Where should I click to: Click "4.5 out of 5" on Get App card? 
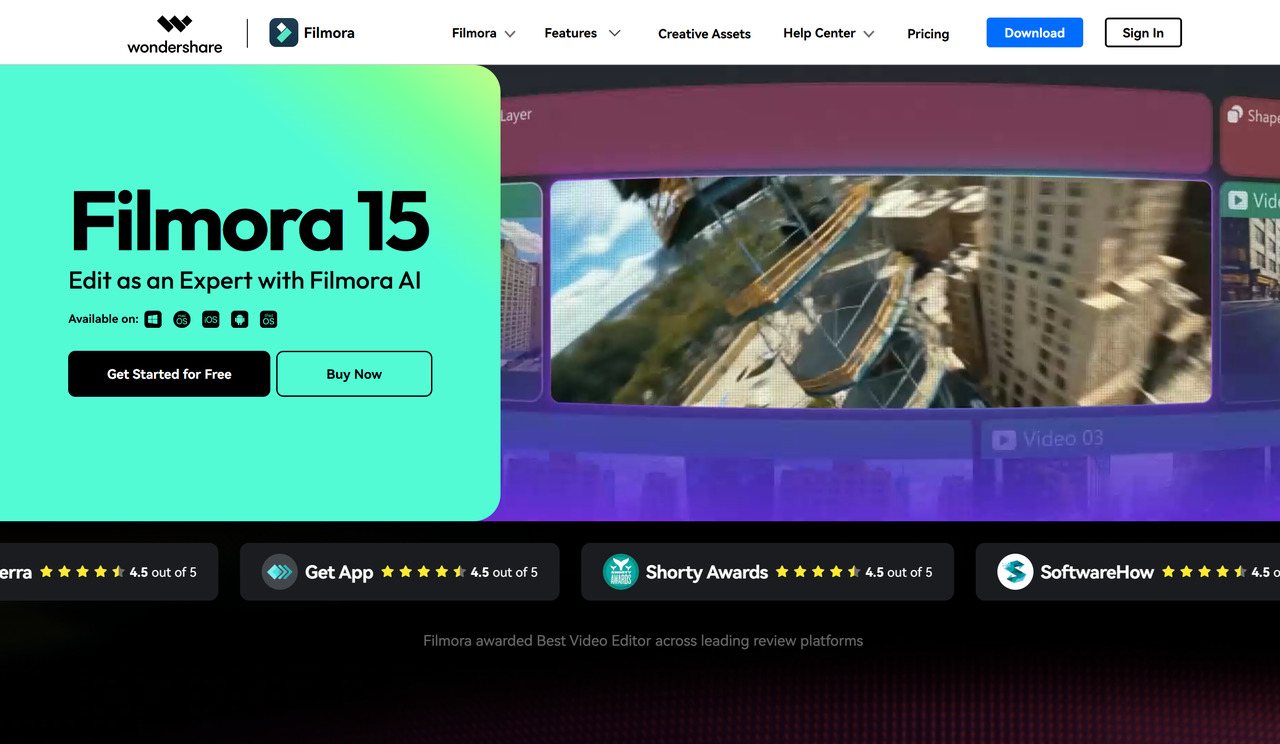tap(504, 572)
